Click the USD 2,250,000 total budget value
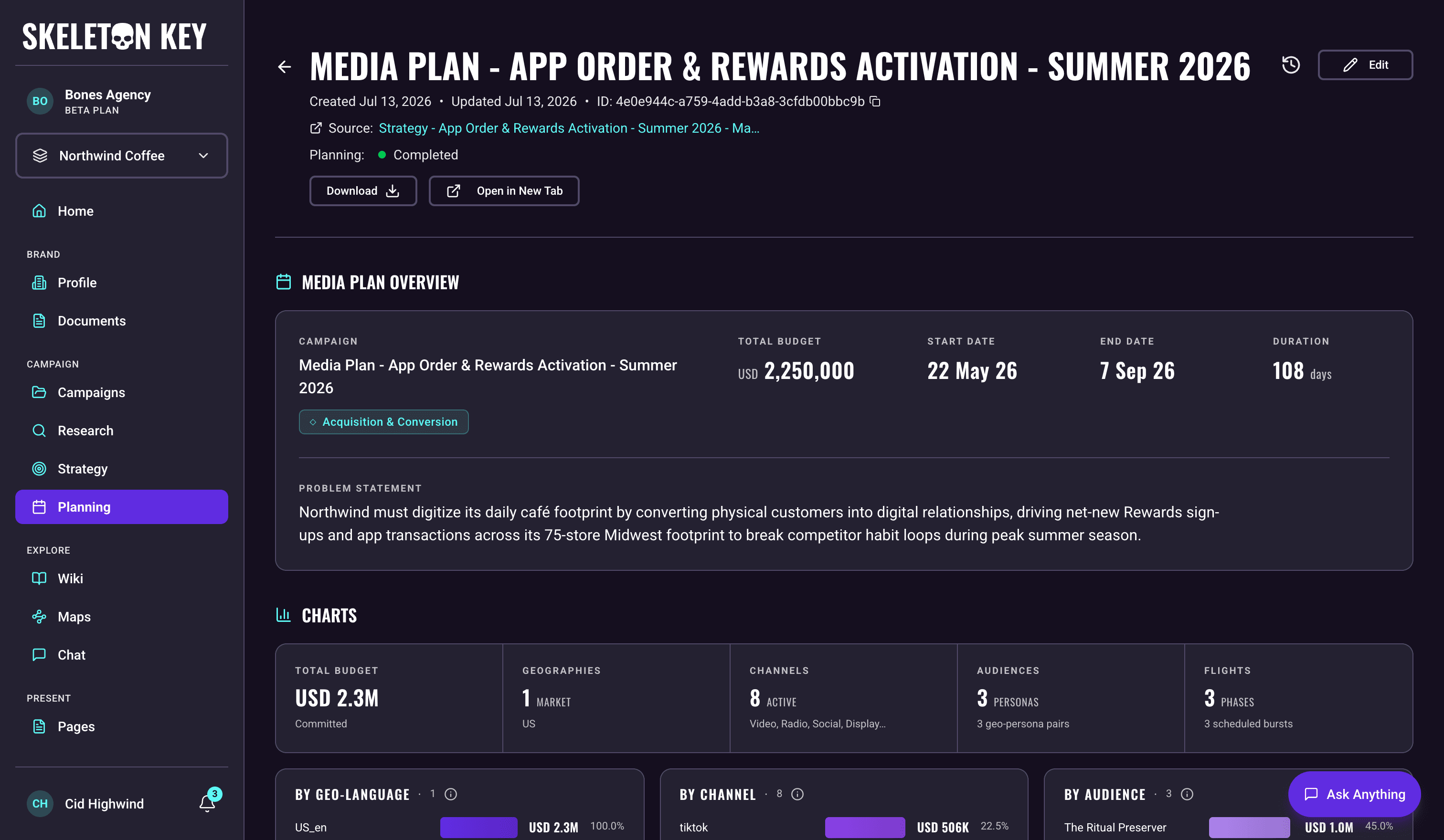 796,371
